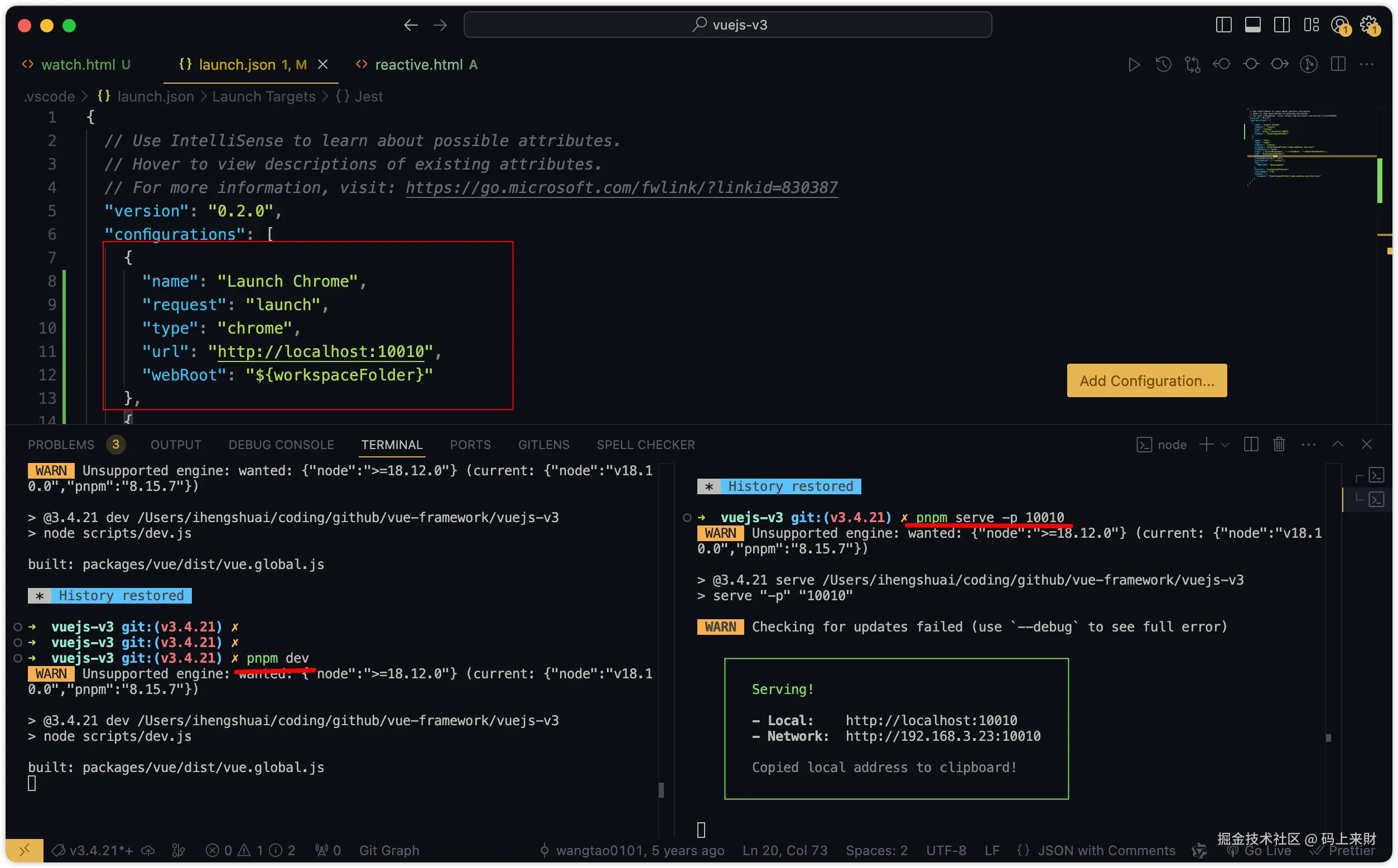Open changes with previous revision arrow icon
Image resolution: width=1398 pixels, height=868 pixels.
pos(1221,64)
